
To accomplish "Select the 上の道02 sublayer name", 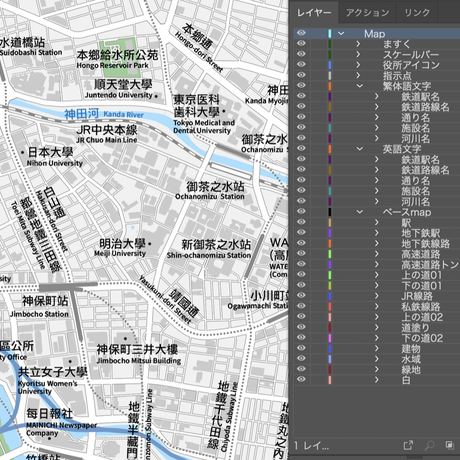I will [422, 317].
